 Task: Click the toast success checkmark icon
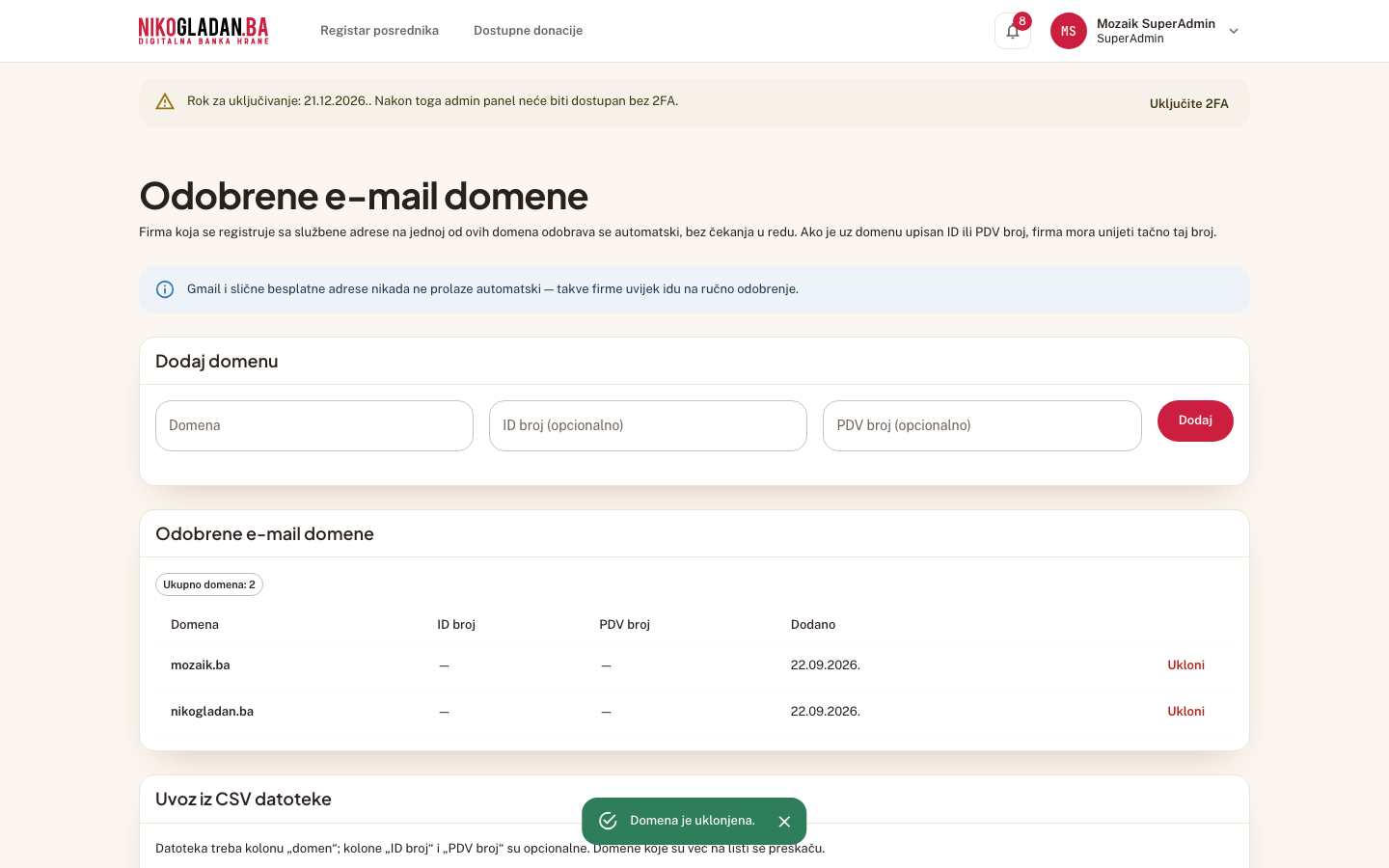pos(608,821)
